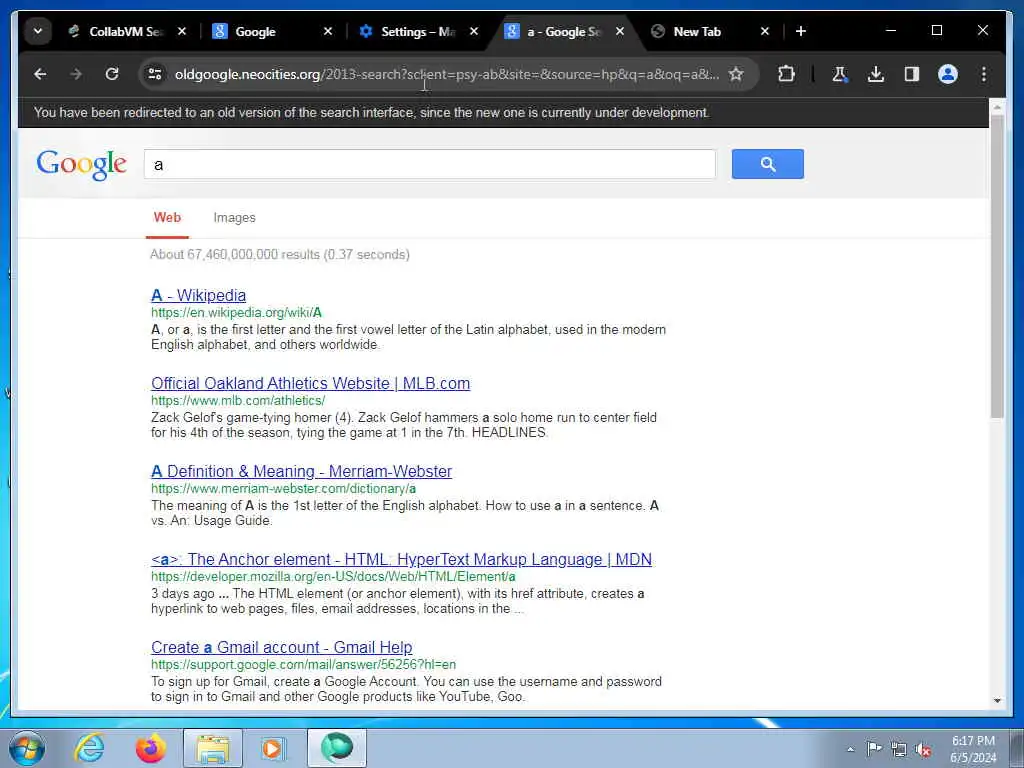Open a new browser tab with plus
The height and width of the screenshot is (768, 1024).
point(801,31)
